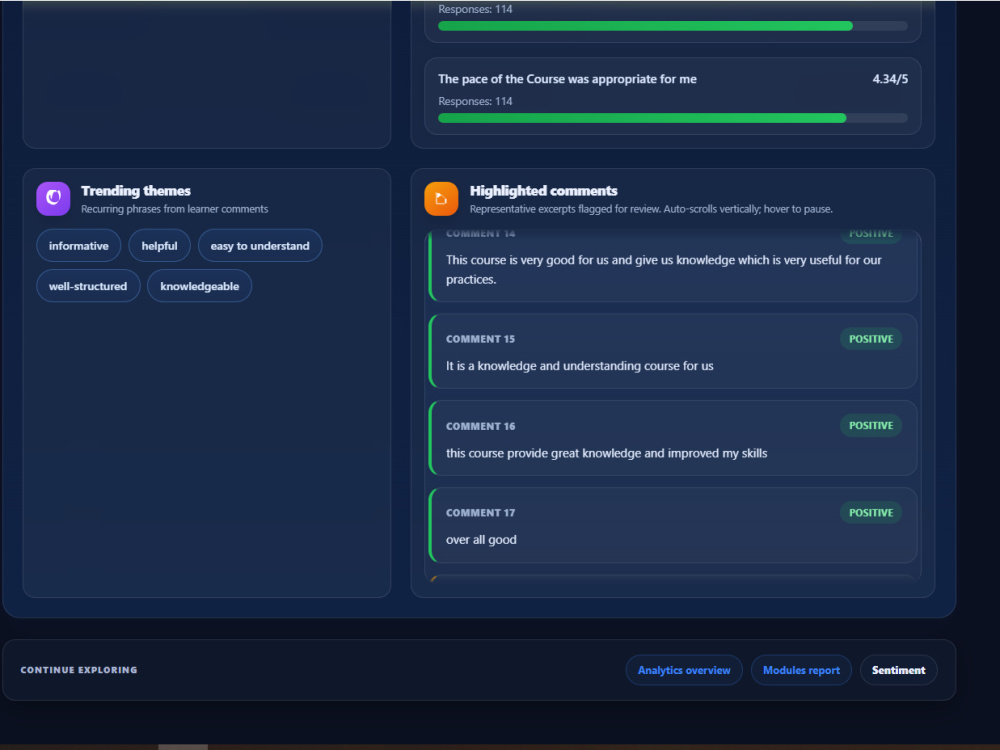Image resolution: width=1000 pixels, height=750 pixels.
Task: Click 'The pace of the Course was appropriate' heading
Action: (567, 79)
